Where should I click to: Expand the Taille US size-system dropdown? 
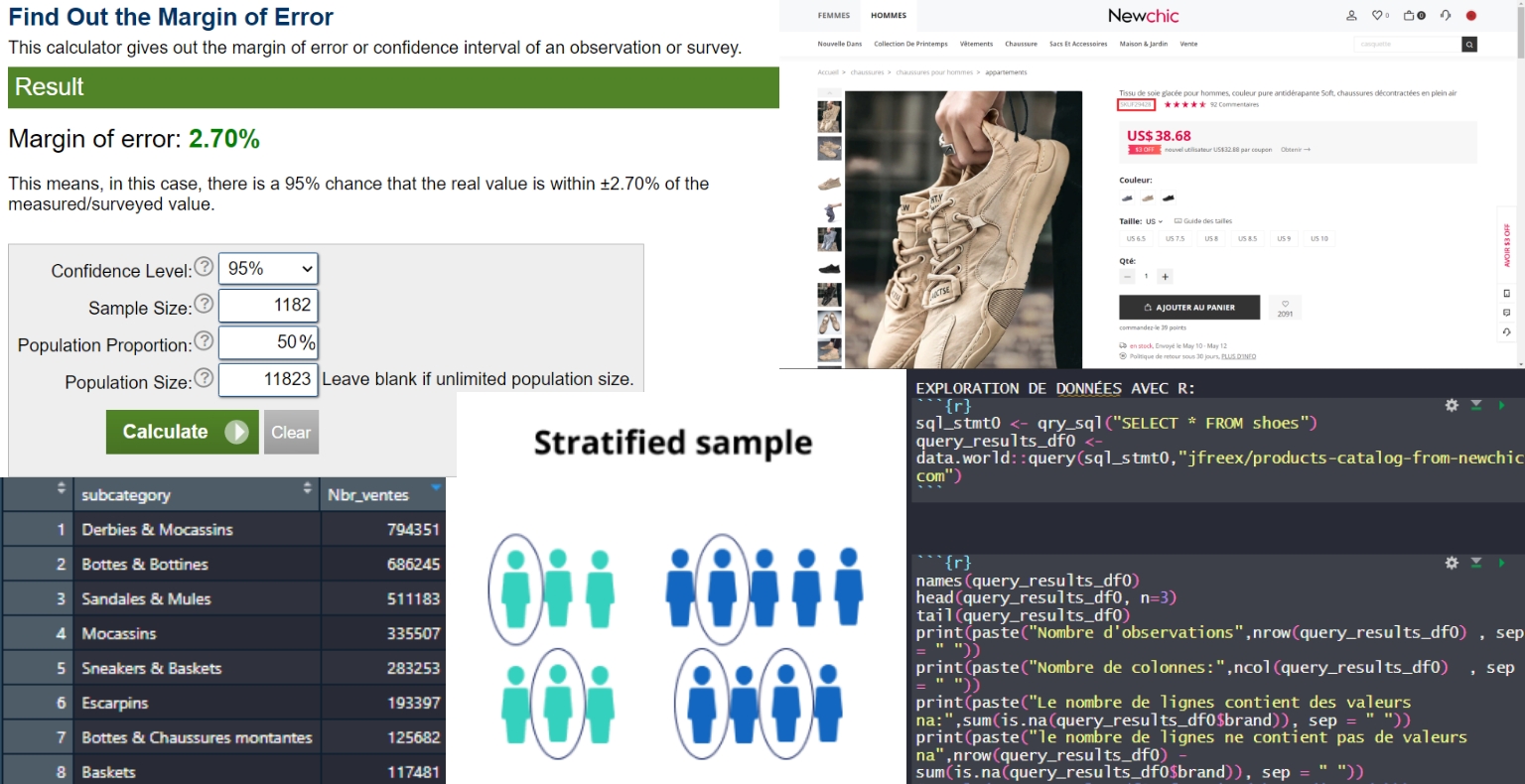pyautogui.click(x=1154, y=221)
